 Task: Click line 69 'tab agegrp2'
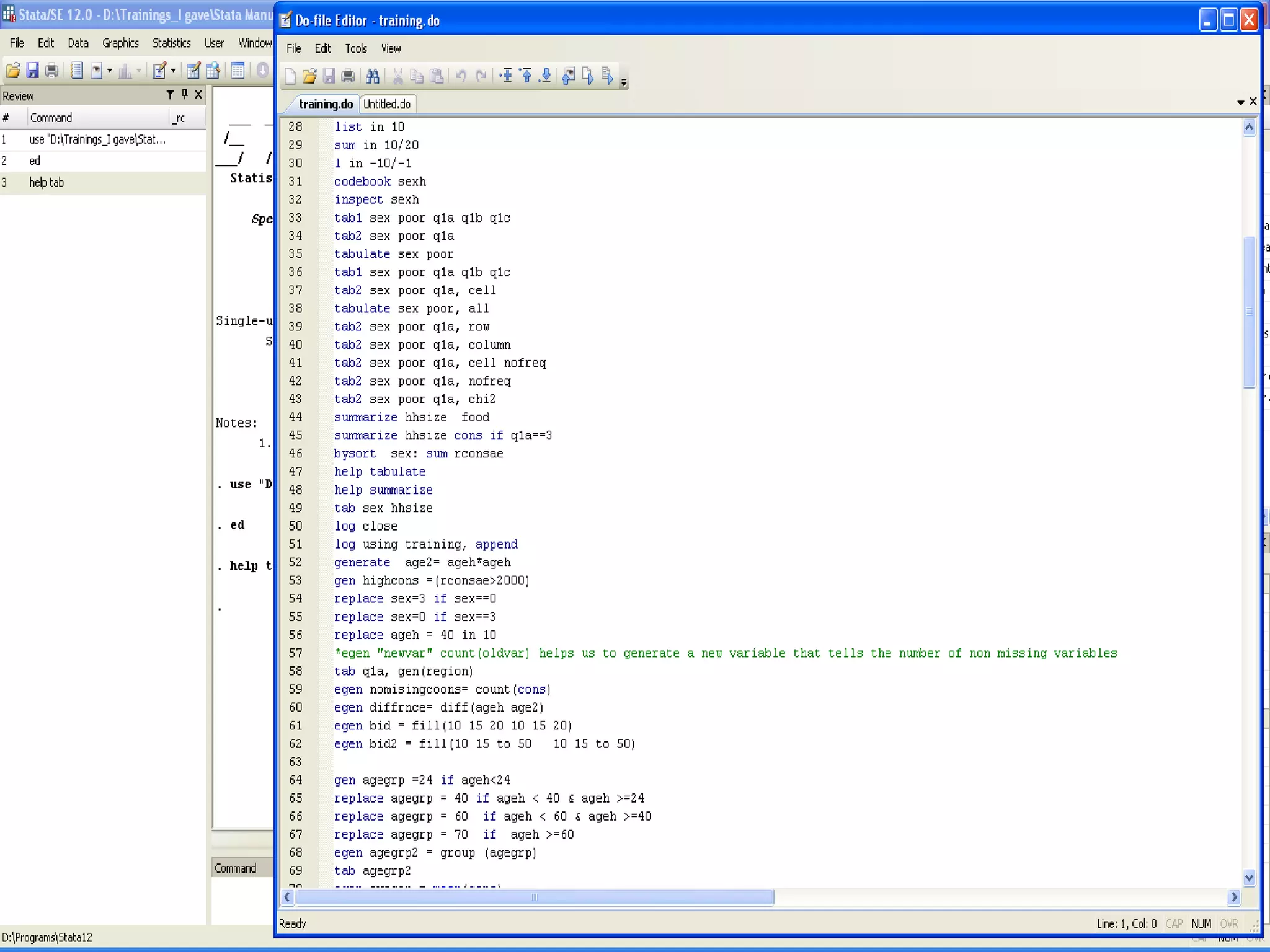[373, 871]
